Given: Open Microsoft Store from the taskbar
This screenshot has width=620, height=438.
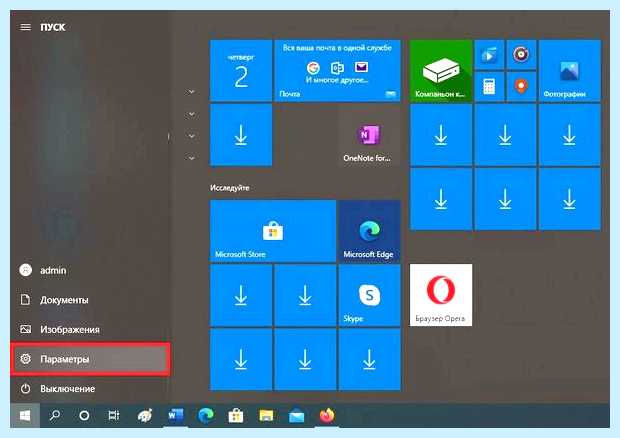Looking at the screenshot, I should click(x=236, y=415).
